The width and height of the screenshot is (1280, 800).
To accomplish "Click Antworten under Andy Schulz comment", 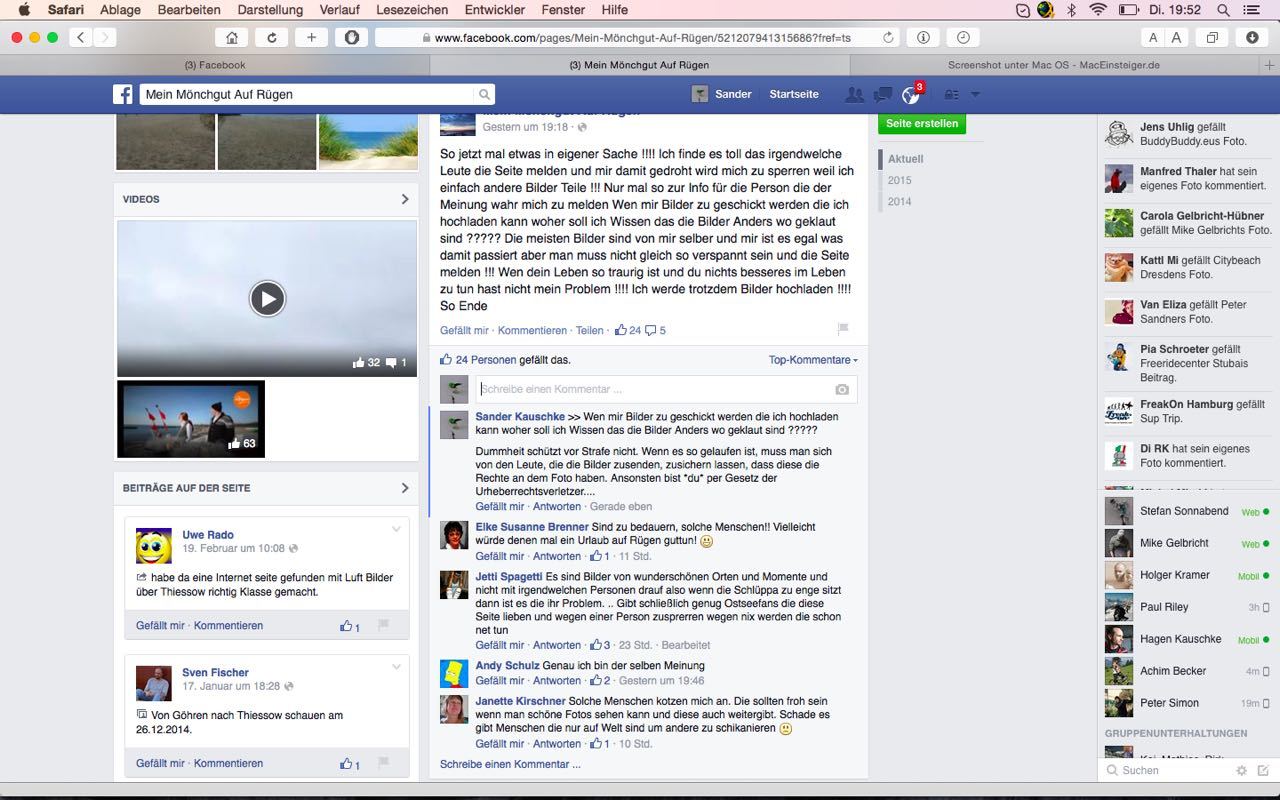I will [x=557, y=681].
